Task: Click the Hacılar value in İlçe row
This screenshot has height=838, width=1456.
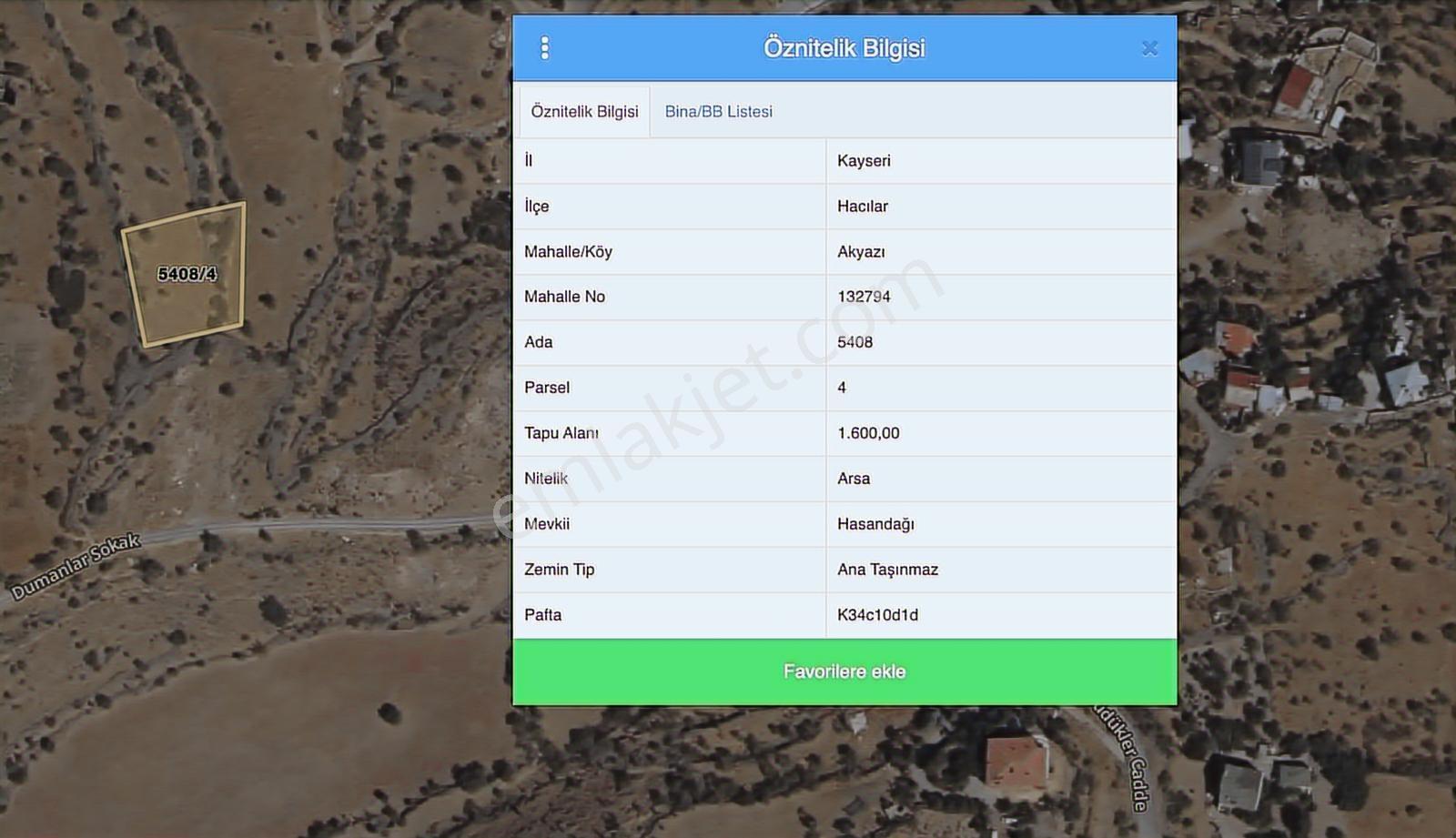Action: (x=863, y=207)
